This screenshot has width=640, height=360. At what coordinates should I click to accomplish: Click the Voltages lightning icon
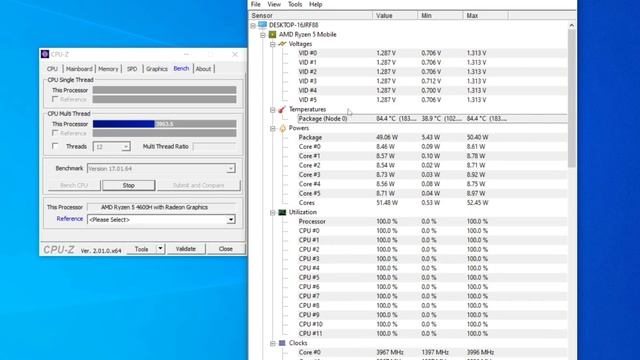point(282,44)
